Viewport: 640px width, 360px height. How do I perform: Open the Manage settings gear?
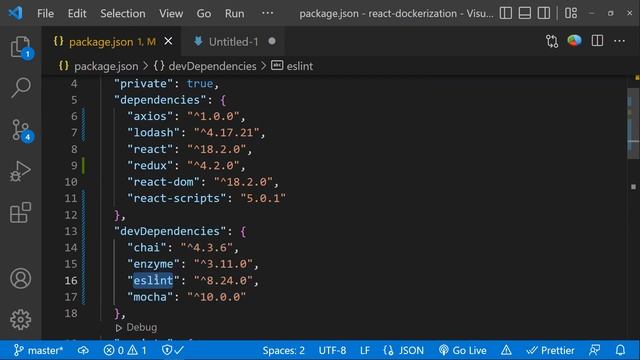coord(20,319)
